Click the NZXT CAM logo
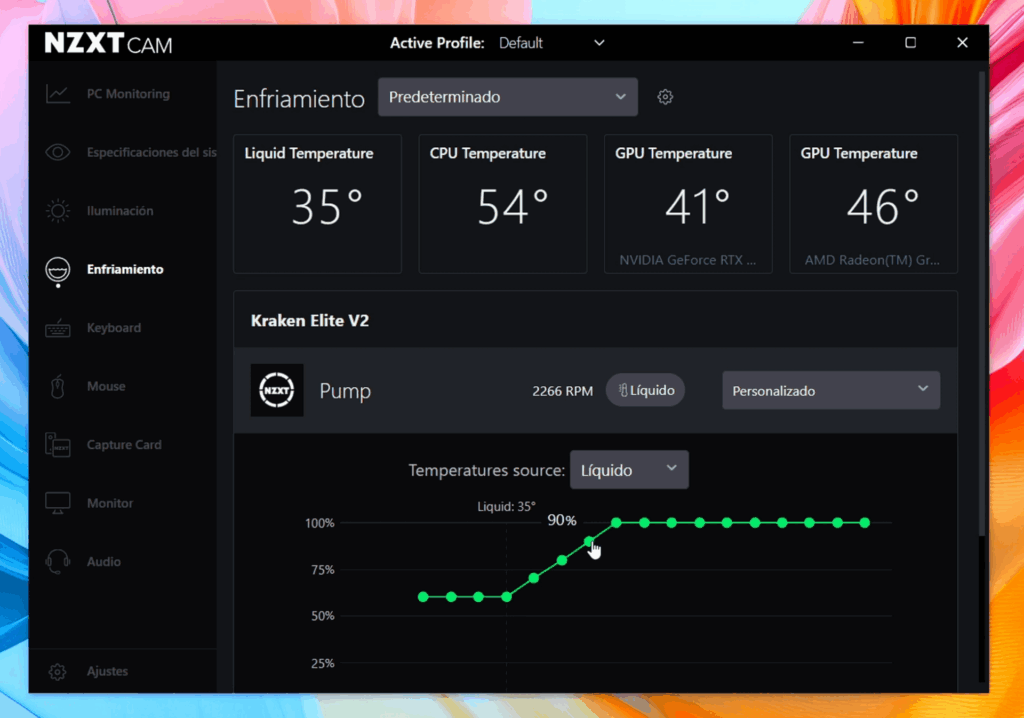The image size is (1024, 718). pos(108,44)
